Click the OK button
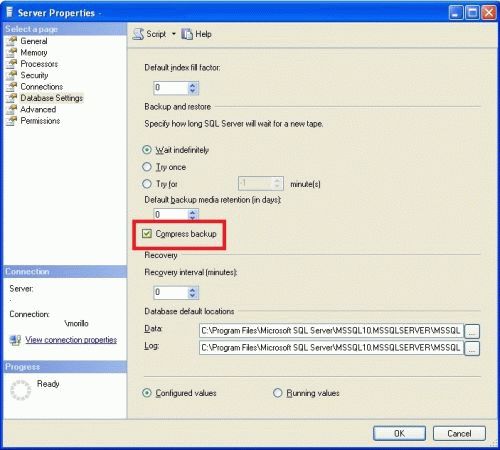This screenshot has width=500, height=450. coord(399,434)
